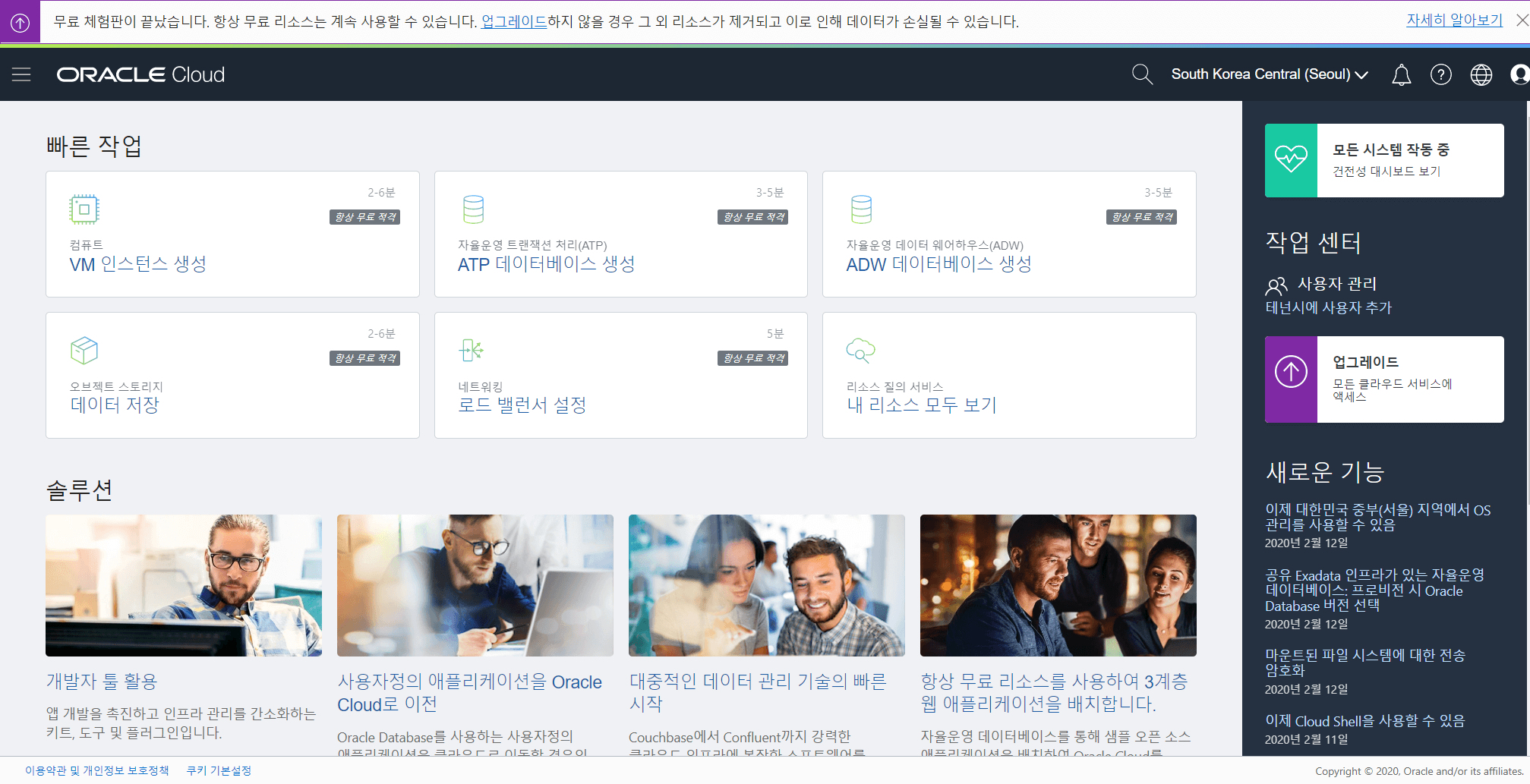Click the search magnifier icon
Viewport: 1530px width, 784px height.
[1141, 74]
